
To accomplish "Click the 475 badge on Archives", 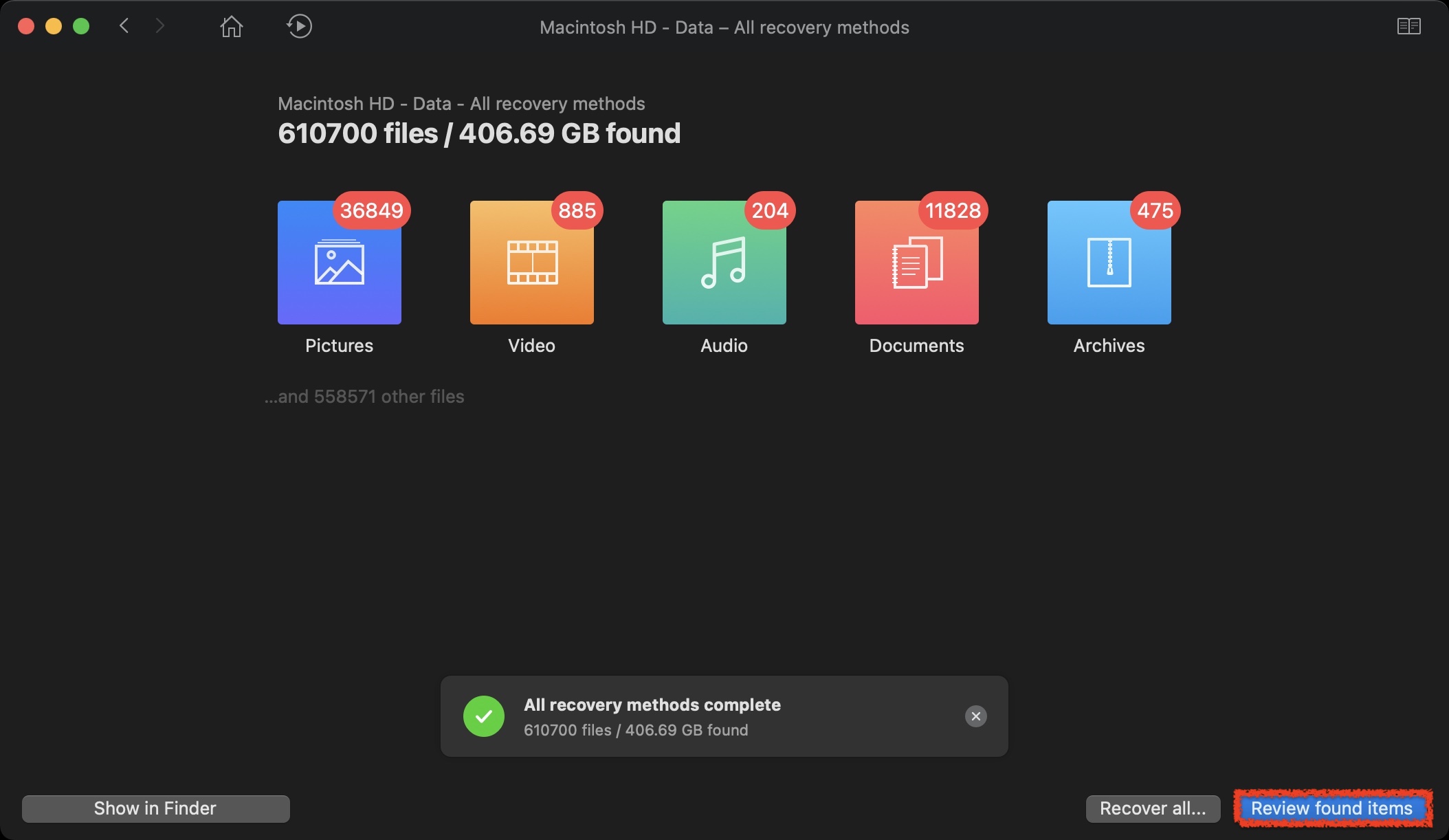I will click(1155, 210).
